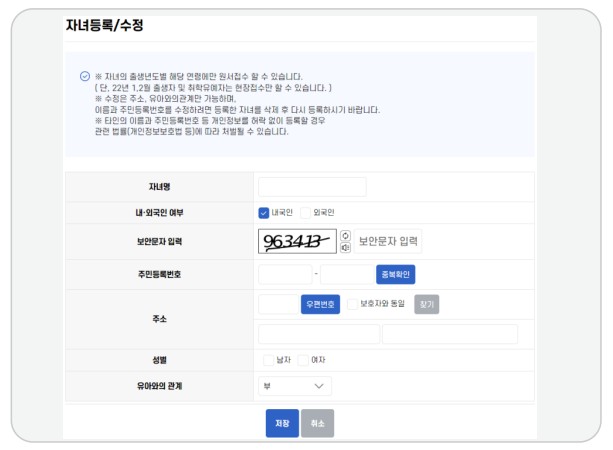Play the captcha audio speaker icon
Viewport: 613px width, 450px height.
(x=345, y=247)
